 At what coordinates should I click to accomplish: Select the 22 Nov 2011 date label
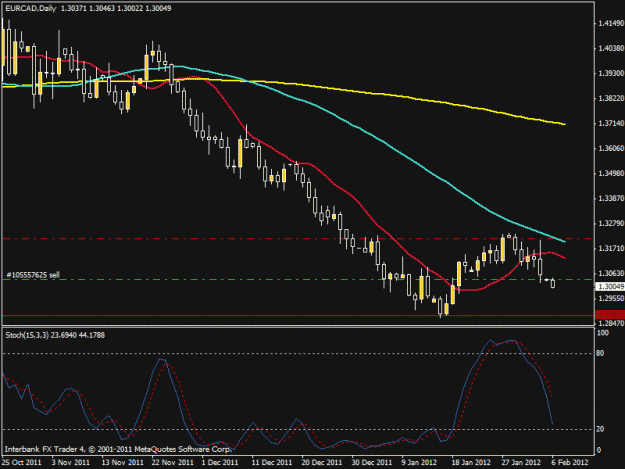pyautogui.click(x=172, y=462)
